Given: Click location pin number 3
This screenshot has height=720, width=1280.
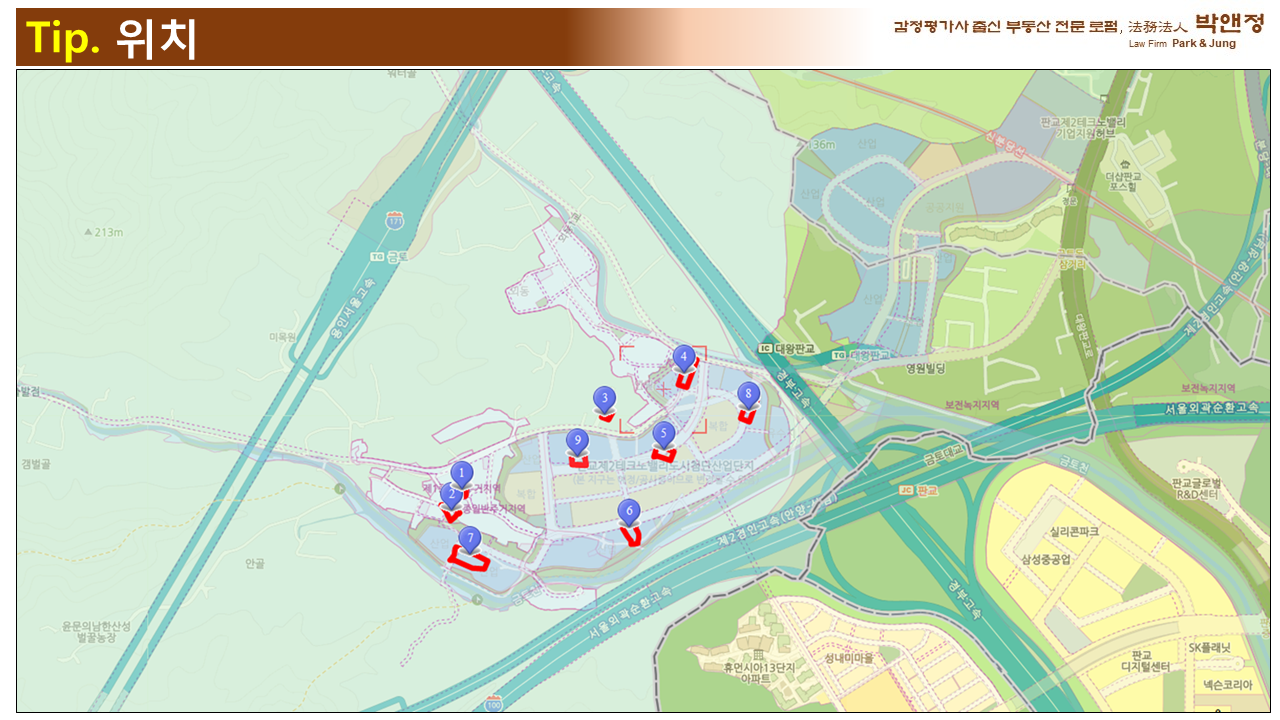Looking at the screenshot, I should tap(604, 399).
